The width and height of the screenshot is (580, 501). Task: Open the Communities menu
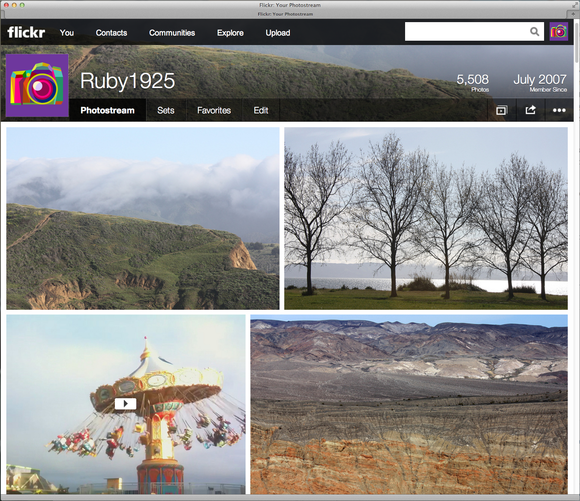172,33
